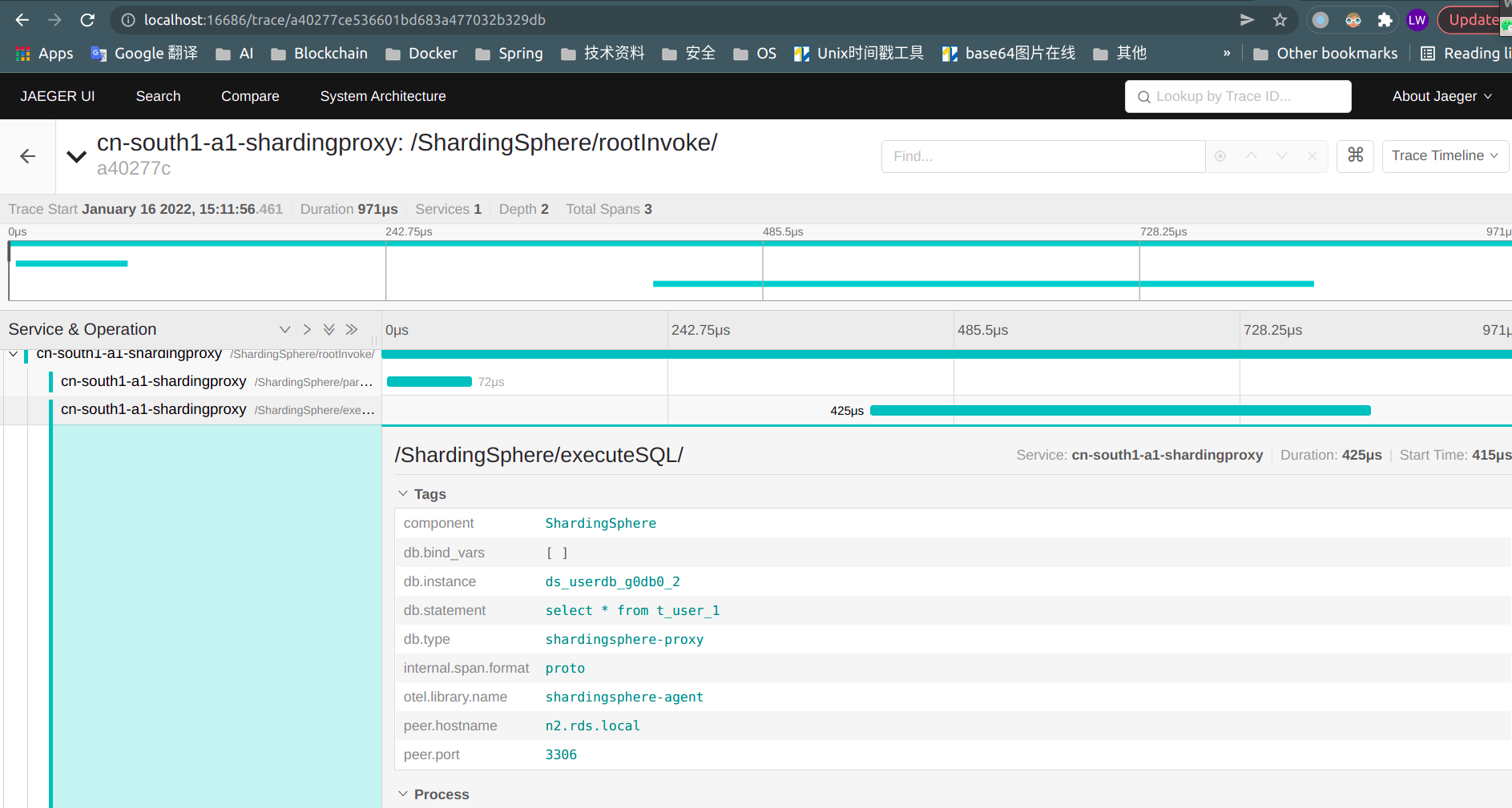Click the browser forward arrow
Screen dimensions: 1512x808
[54, 20]
